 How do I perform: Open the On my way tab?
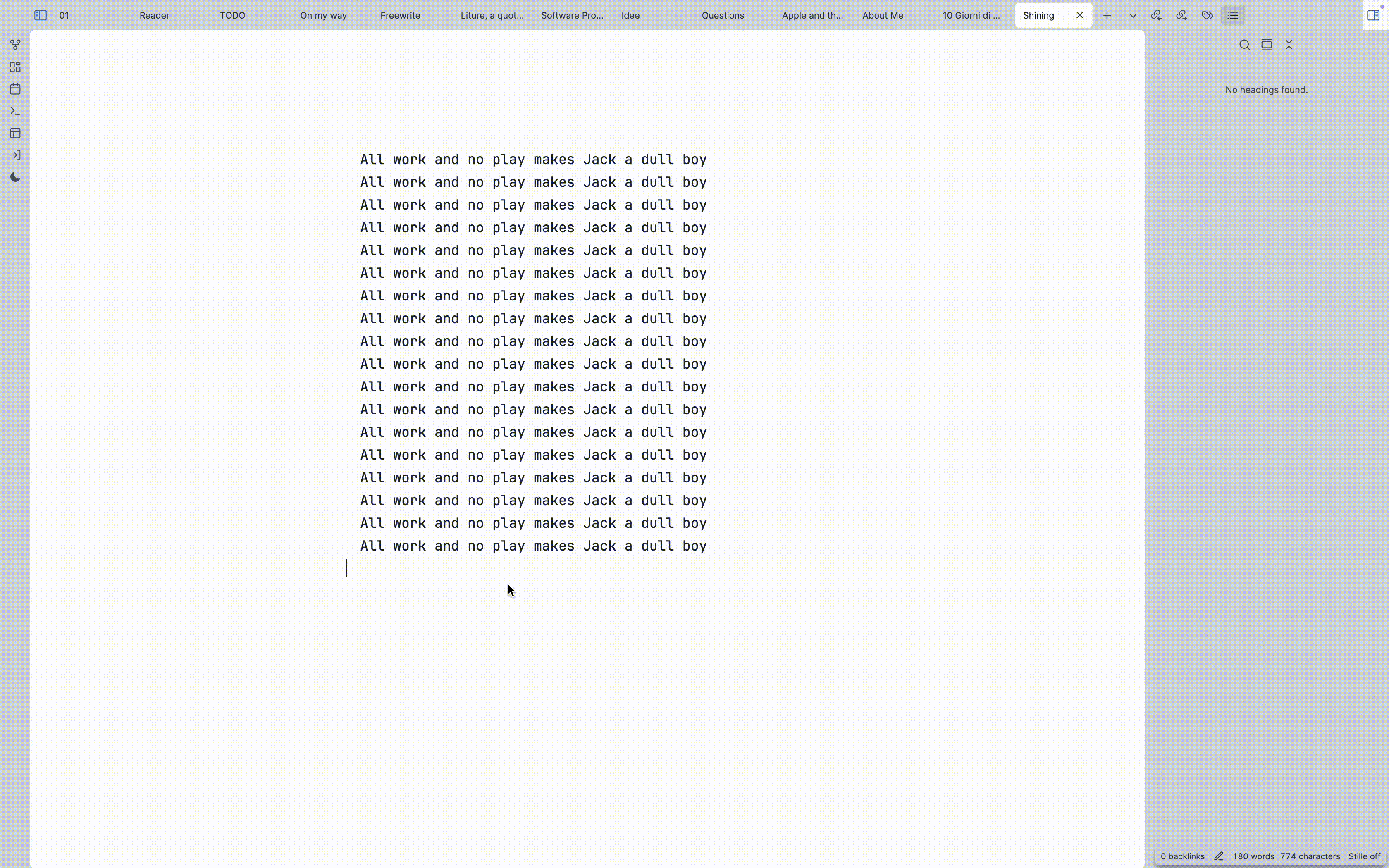(323, 16)
